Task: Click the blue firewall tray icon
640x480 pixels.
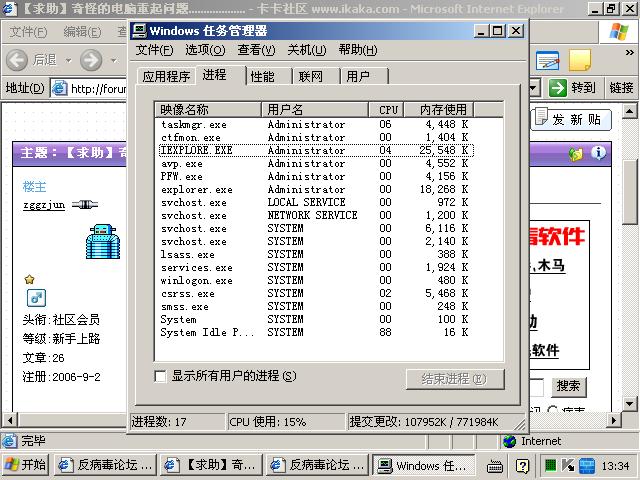Action: click(587, 466)
